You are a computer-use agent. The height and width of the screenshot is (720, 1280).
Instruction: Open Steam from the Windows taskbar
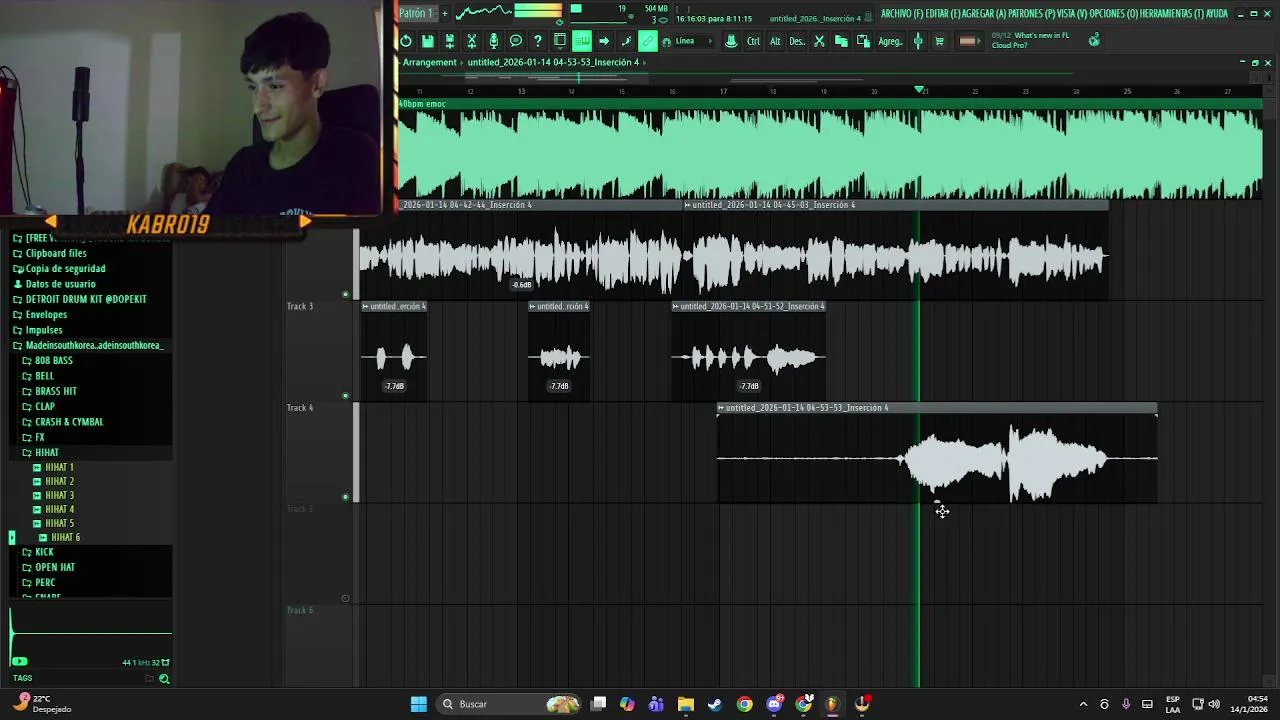(x=715, y=704)
